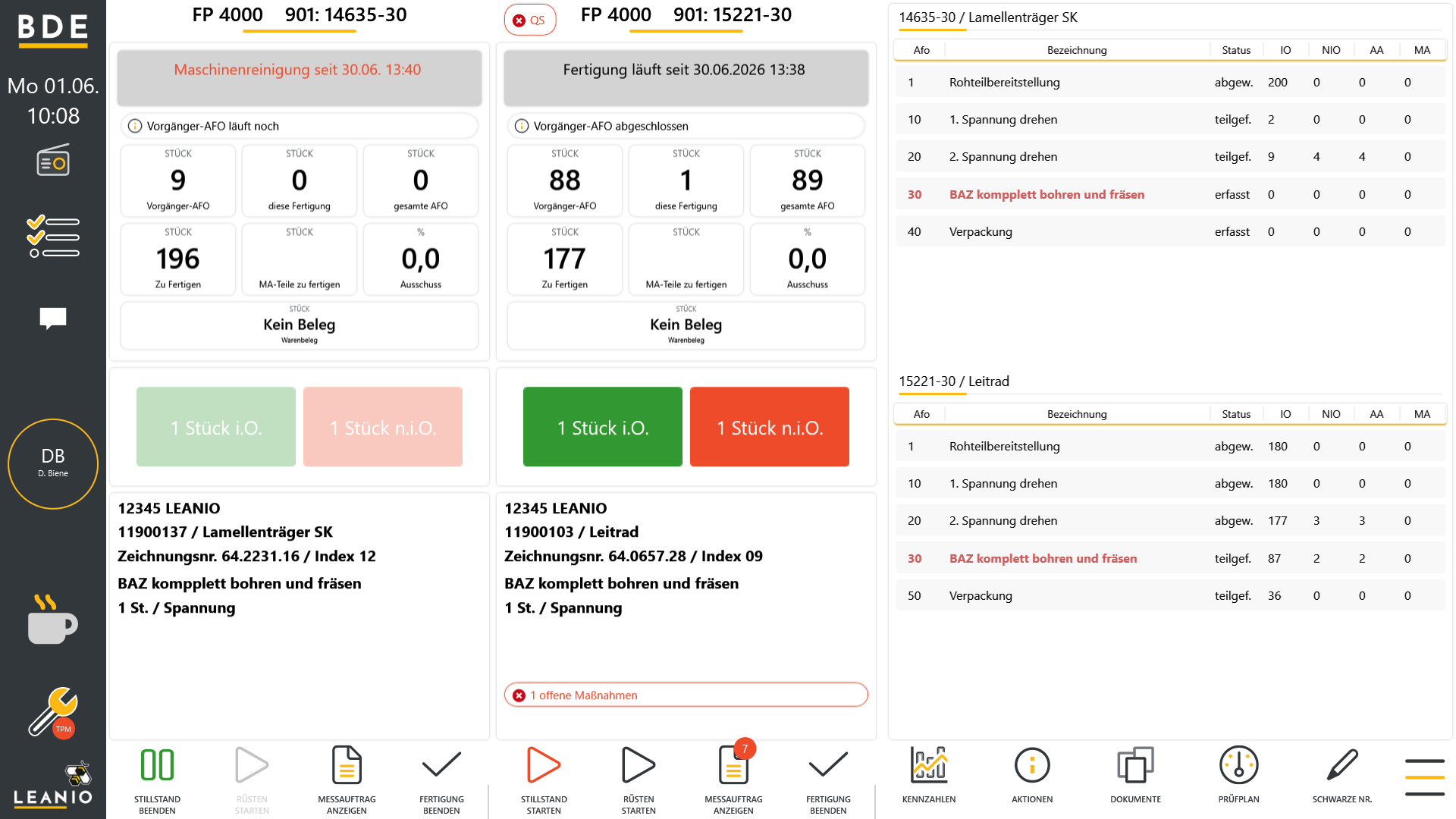The height and width of the screenshot is (819, 1456).
Task: Click Stillstand beenden pause button
Action: coord(157,780)
